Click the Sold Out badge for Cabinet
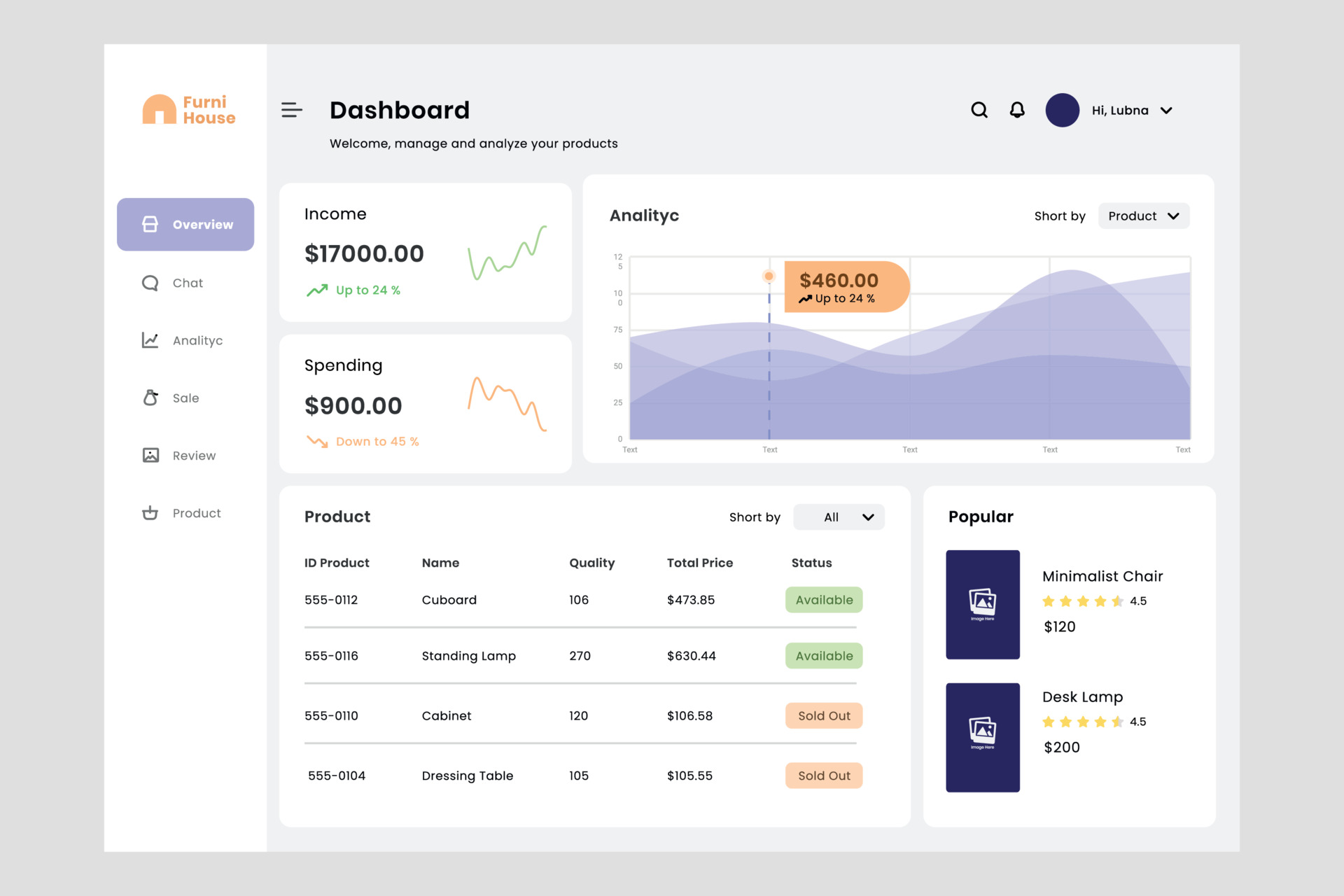Image resolution: width=1344 pixels, height=896 pixels. pyautogui.click(x=824, y=715)
